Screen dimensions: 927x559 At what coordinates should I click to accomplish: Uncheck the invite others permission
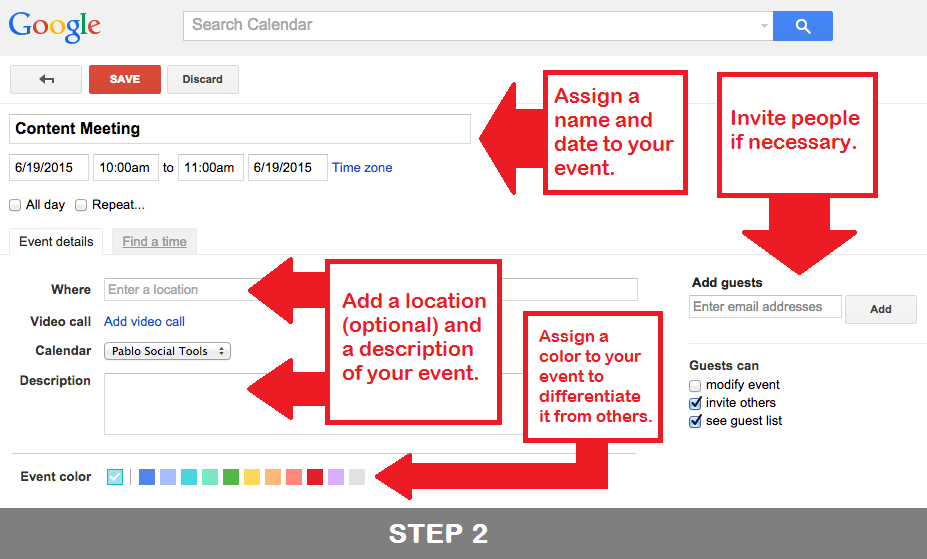pyautogui.click(x=695, y=403)
